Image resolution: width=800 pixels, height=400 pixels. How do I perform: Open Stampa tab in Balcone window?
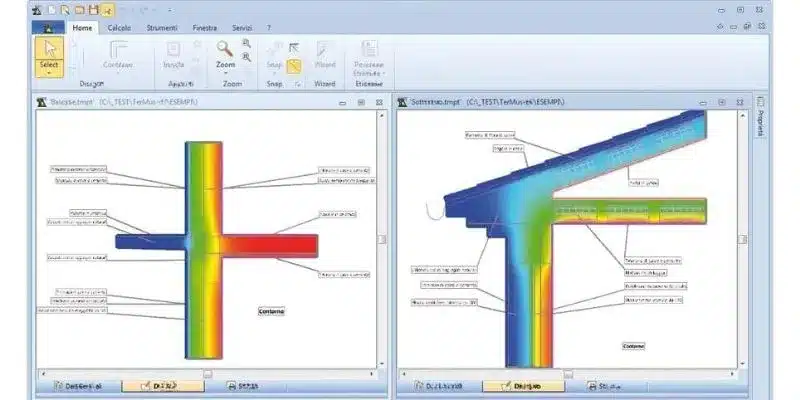tap(244, 386)
